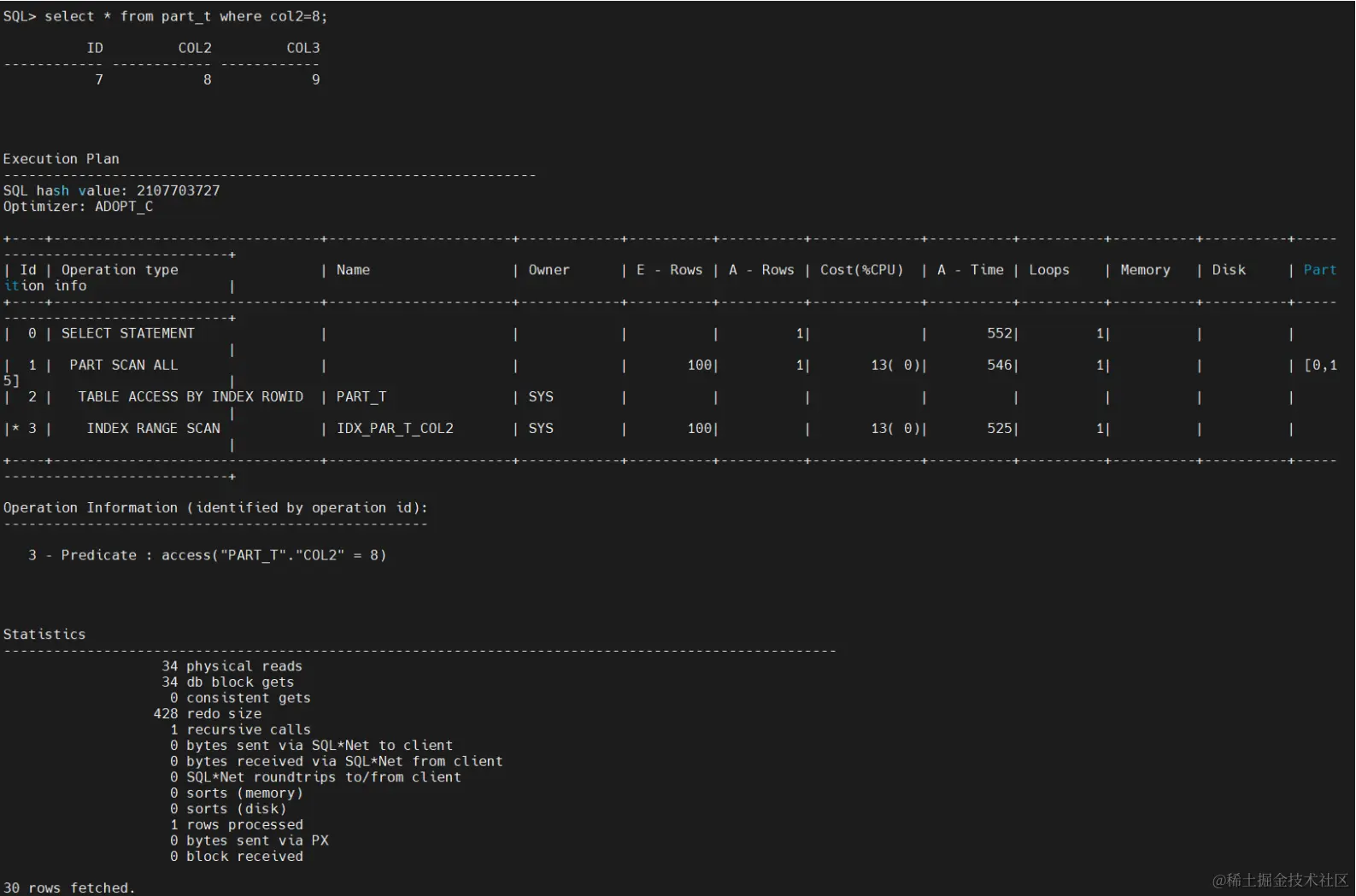Viewport: 1356px width, 896px height.
Task: Click the 'ID' column header in result
Action: (x=95, y=48)
